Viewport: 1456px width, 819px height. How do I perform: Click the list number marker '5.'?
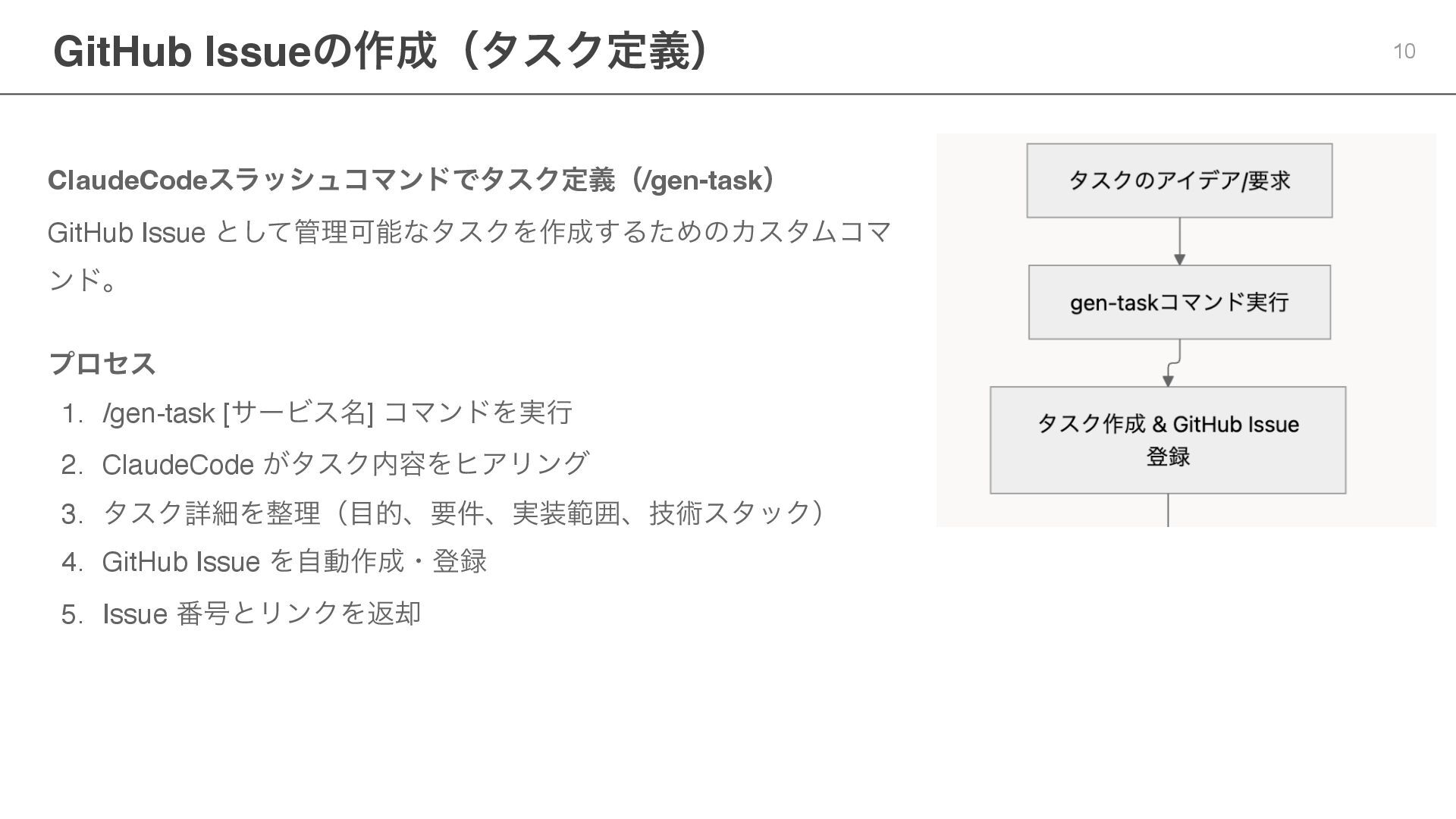(x=72, y=613)
